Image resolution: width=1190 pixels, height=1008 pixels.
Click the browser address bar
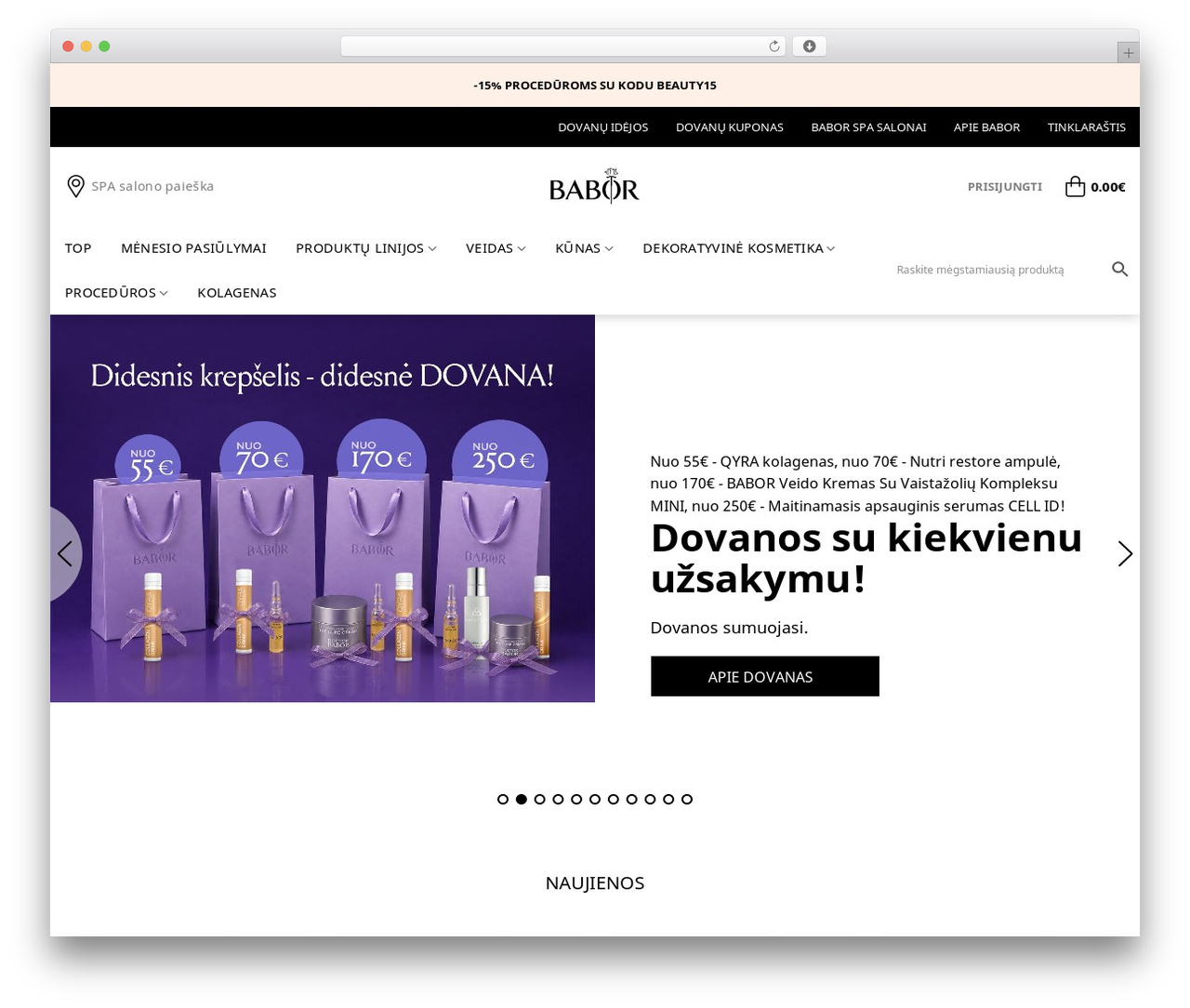[563, 46]
